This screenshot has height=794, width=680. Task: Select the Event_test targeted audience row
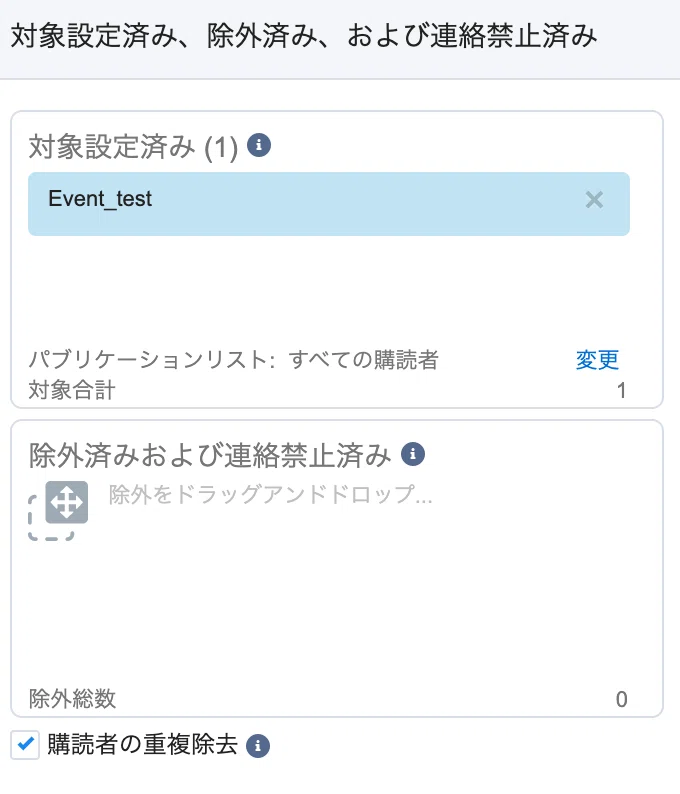tap(329, 204)
